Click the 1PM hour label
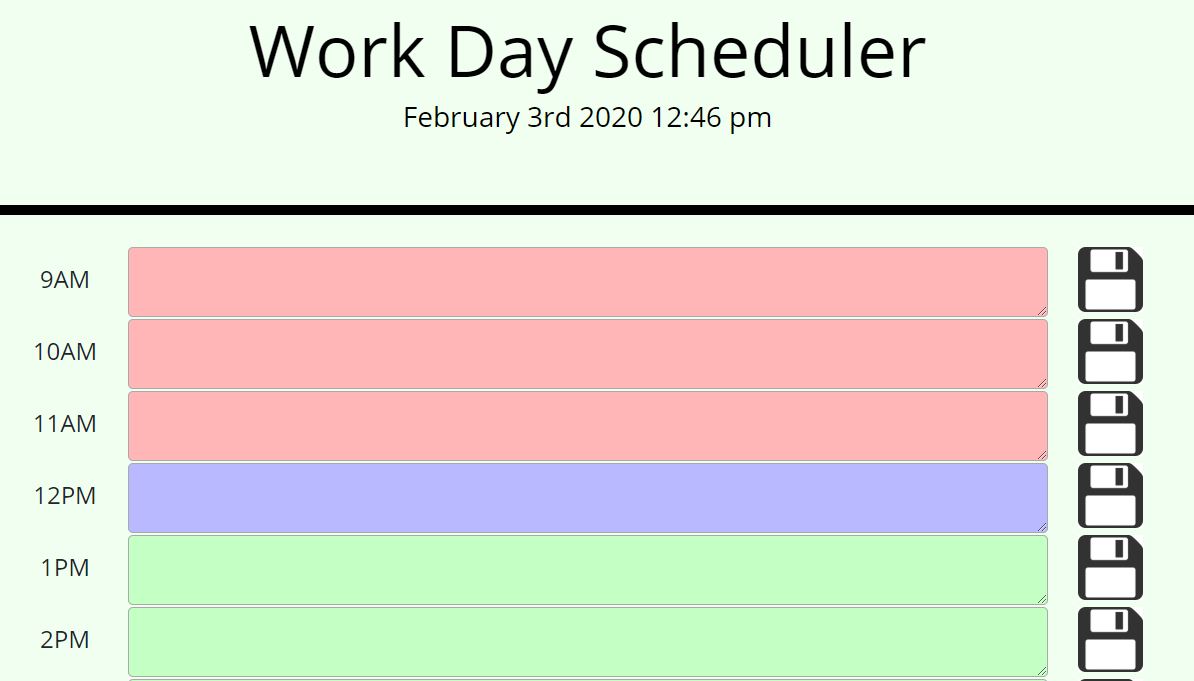1194x681 pixels. (x=64, y=568)
